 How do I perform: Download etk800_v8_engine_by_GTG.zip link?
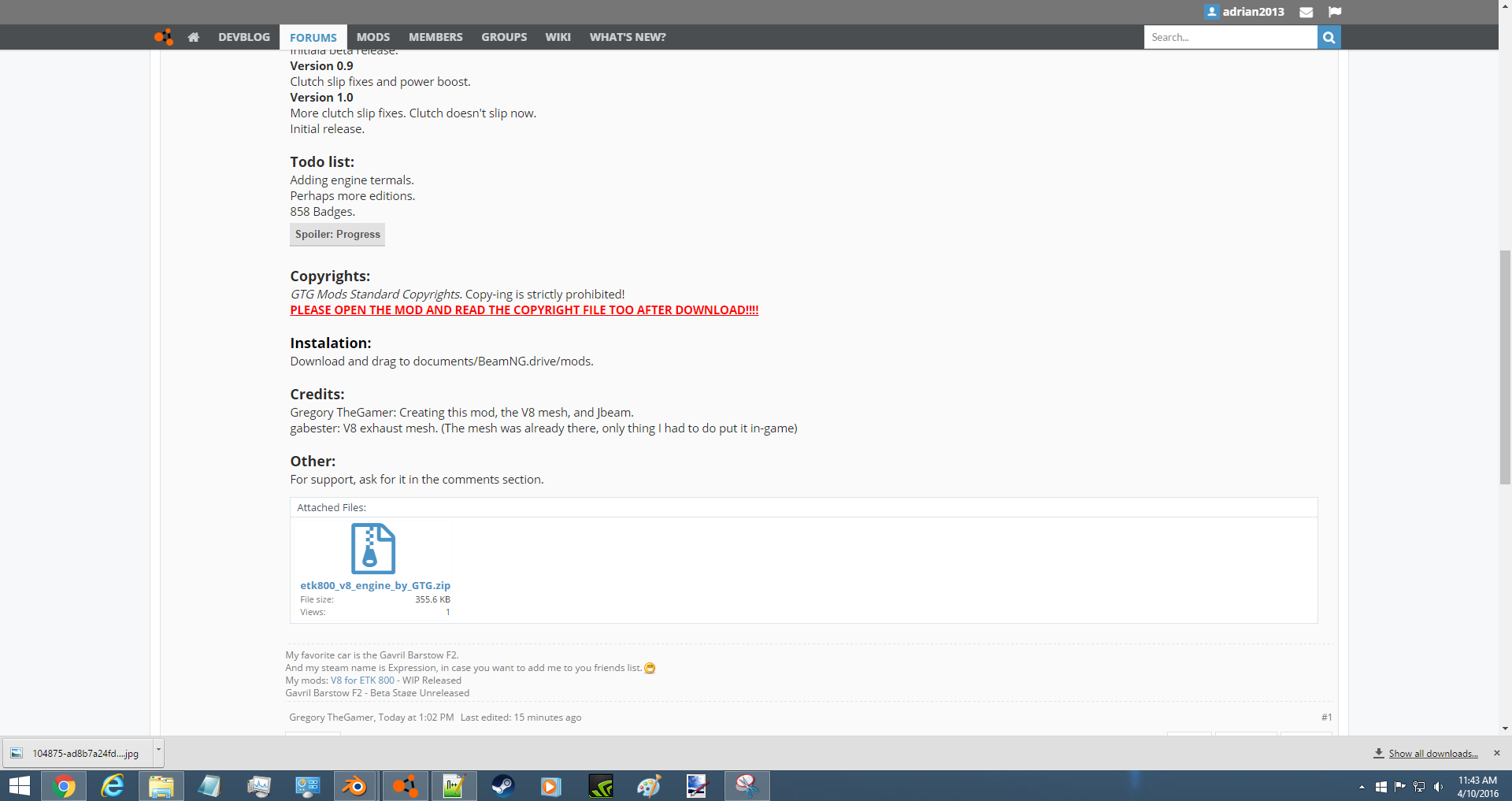pyautogui.click(x=375, y=585)
